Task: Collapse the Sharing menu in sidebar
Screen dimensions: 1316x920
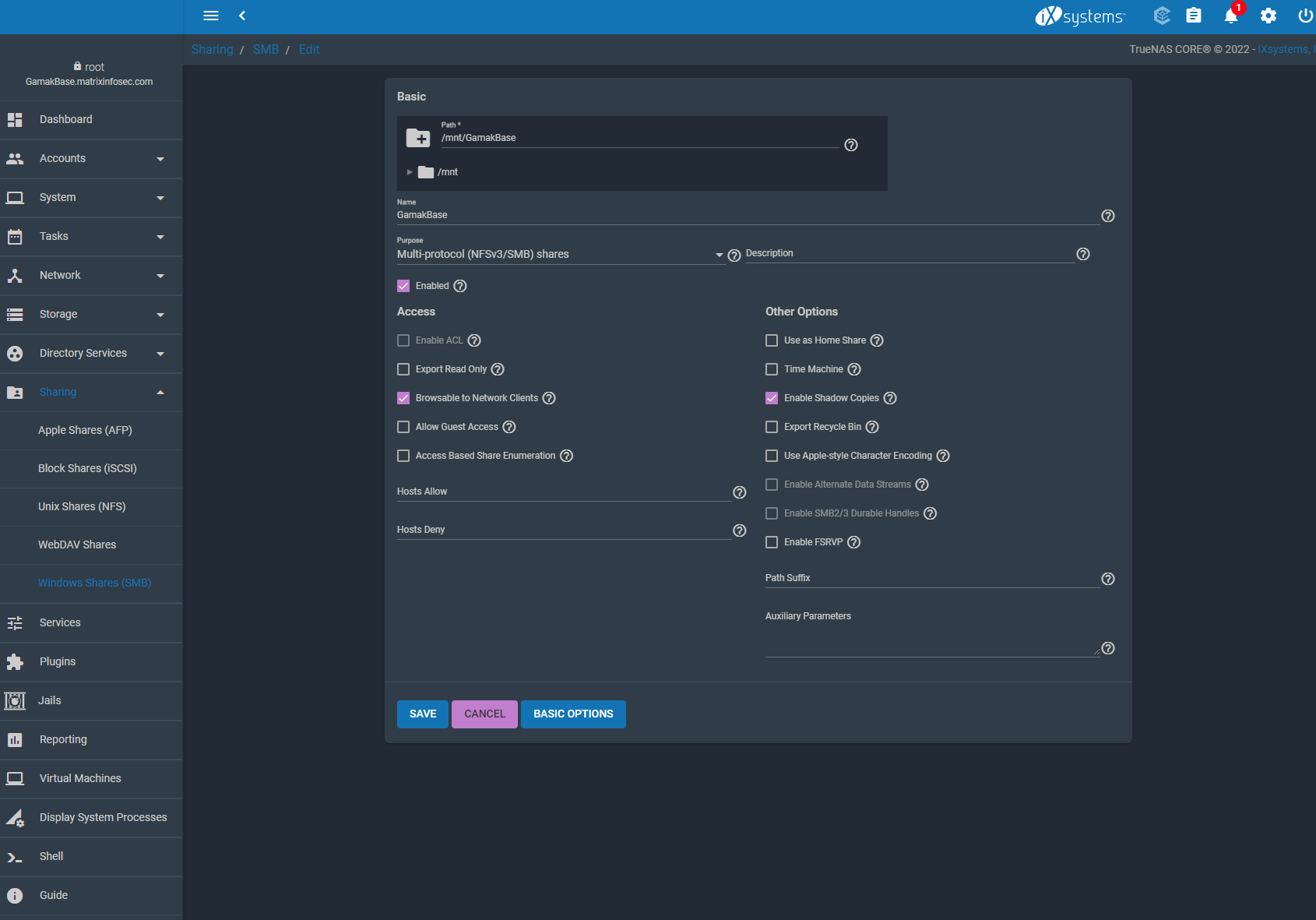Action: tap(91, 393)
